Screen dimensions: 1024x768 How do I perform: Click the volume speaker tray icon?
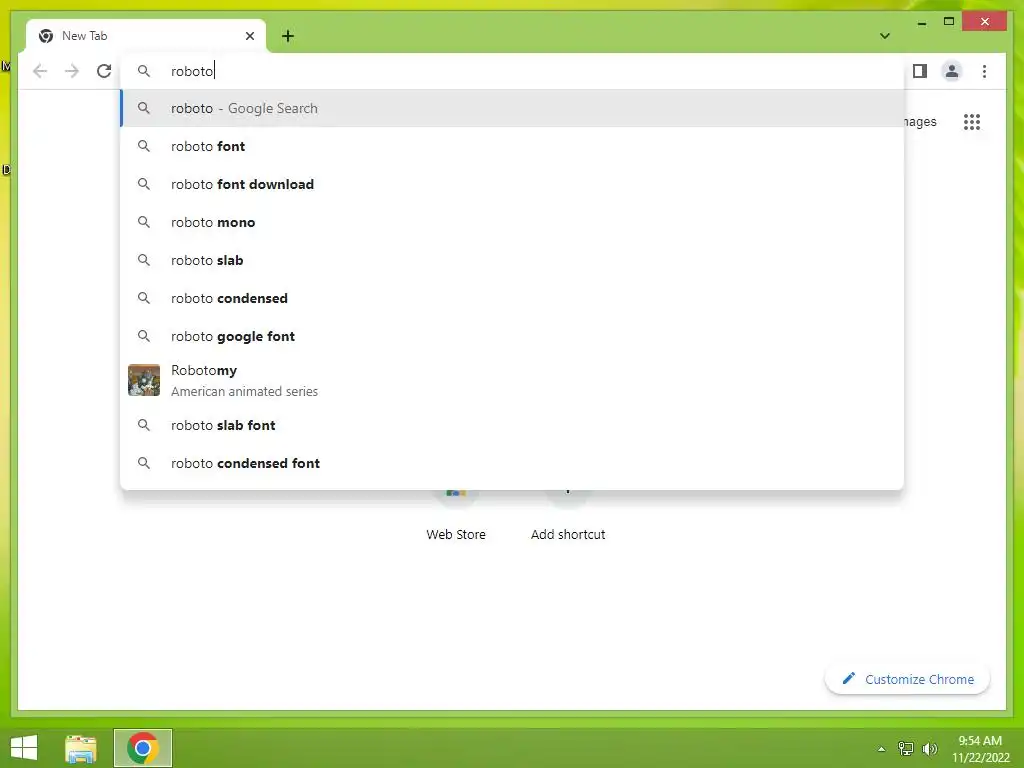[x=930, y=748]
